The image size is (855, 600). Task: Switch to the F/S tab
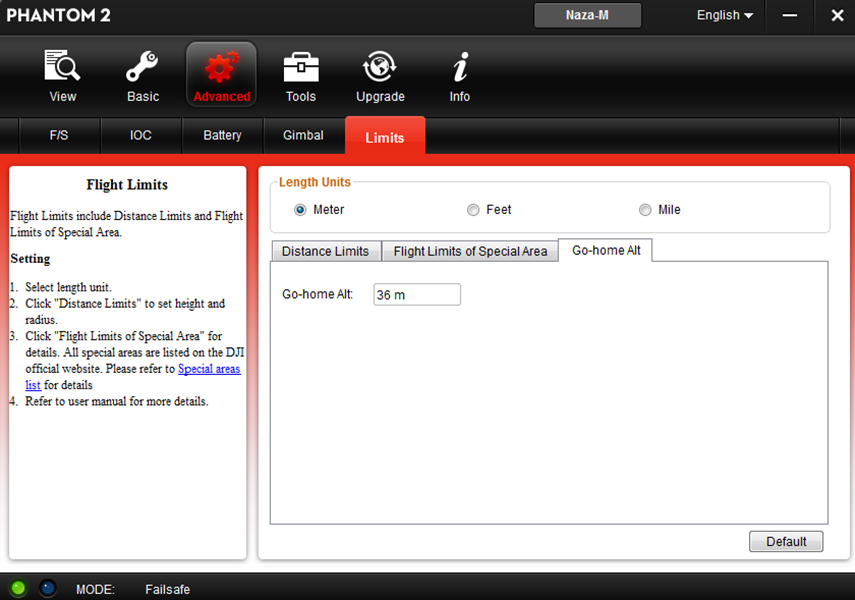pos(59,135)
